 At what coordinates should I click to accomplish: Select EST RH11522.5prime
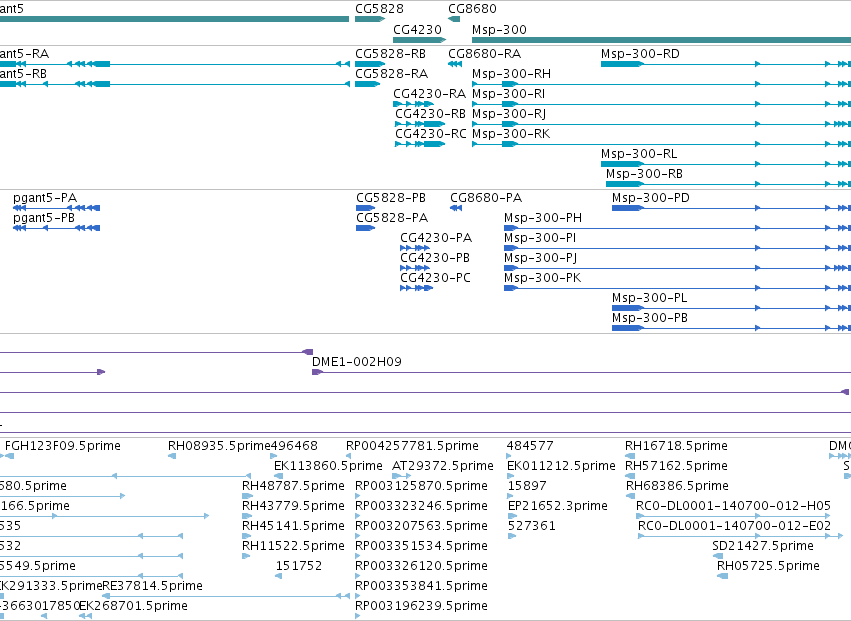pyautogui.click(x=293, y=547)
